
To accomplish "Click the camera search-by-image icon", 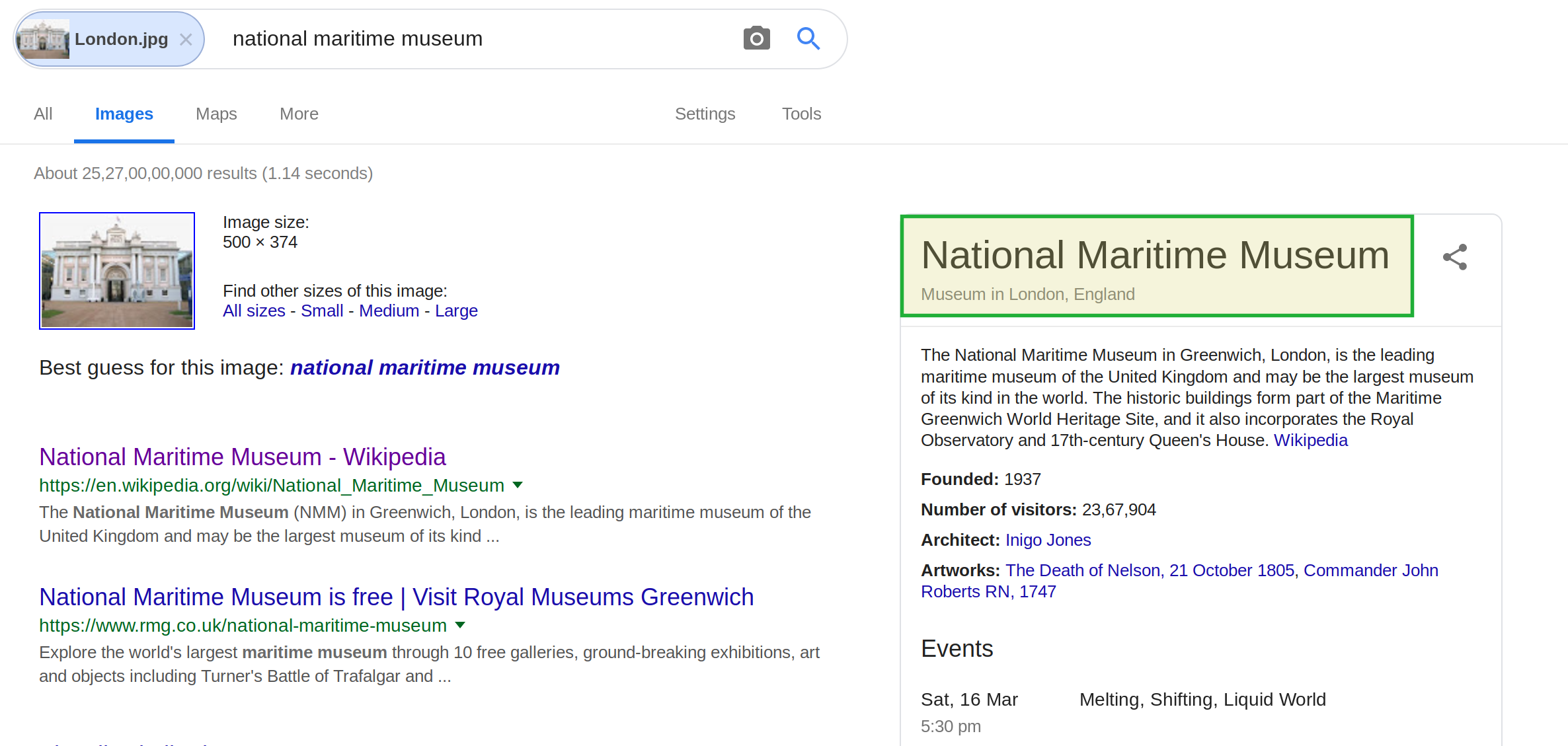I will [x=756, y=38].
